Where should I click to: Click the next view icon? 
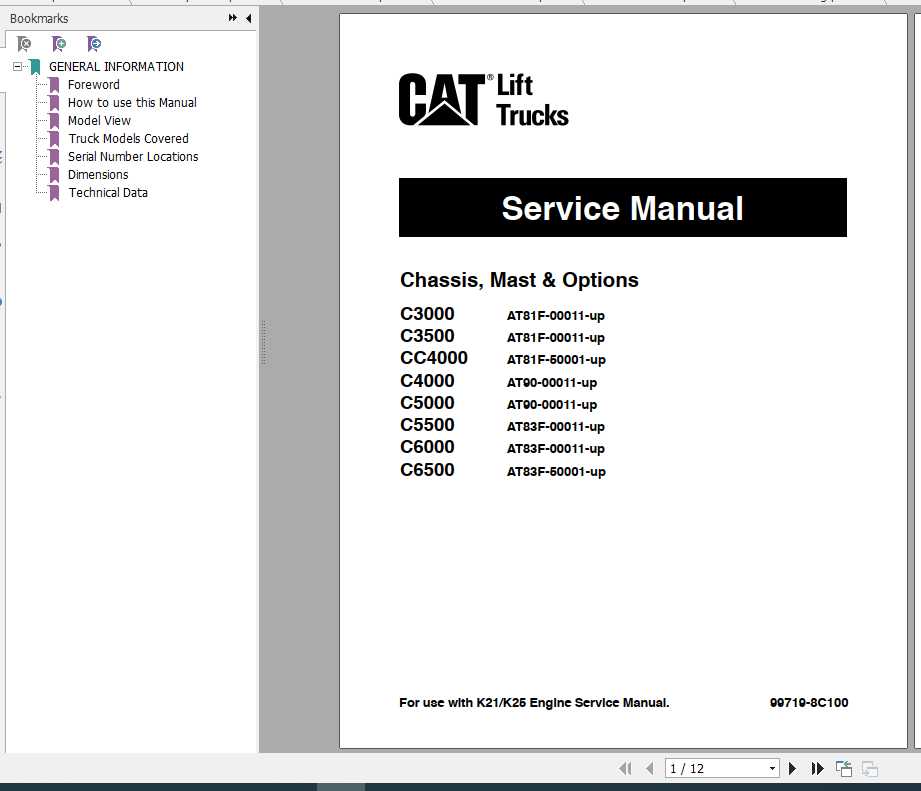870,768
